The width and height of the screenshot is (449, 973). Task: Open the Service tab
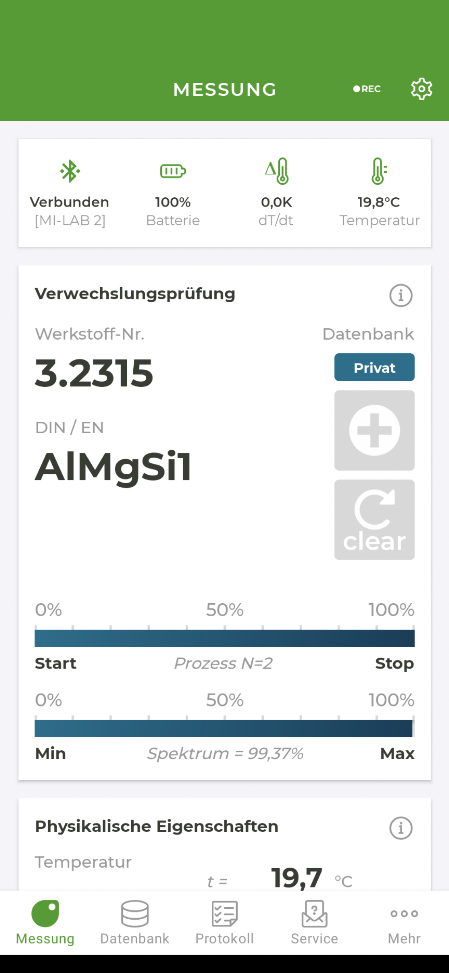(x=314, y=923)
